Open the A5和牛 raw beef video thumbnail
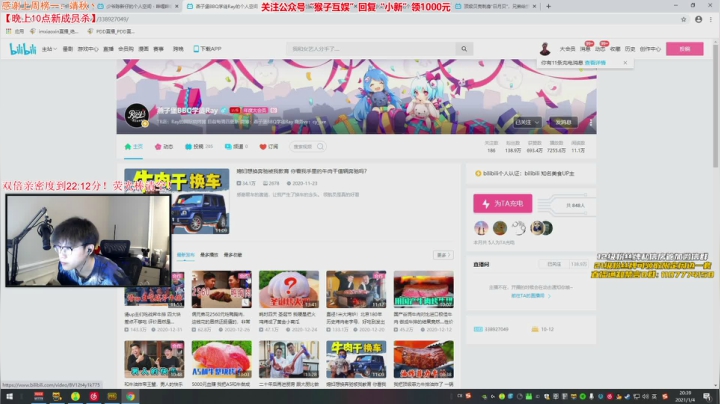 click(221, 359)
